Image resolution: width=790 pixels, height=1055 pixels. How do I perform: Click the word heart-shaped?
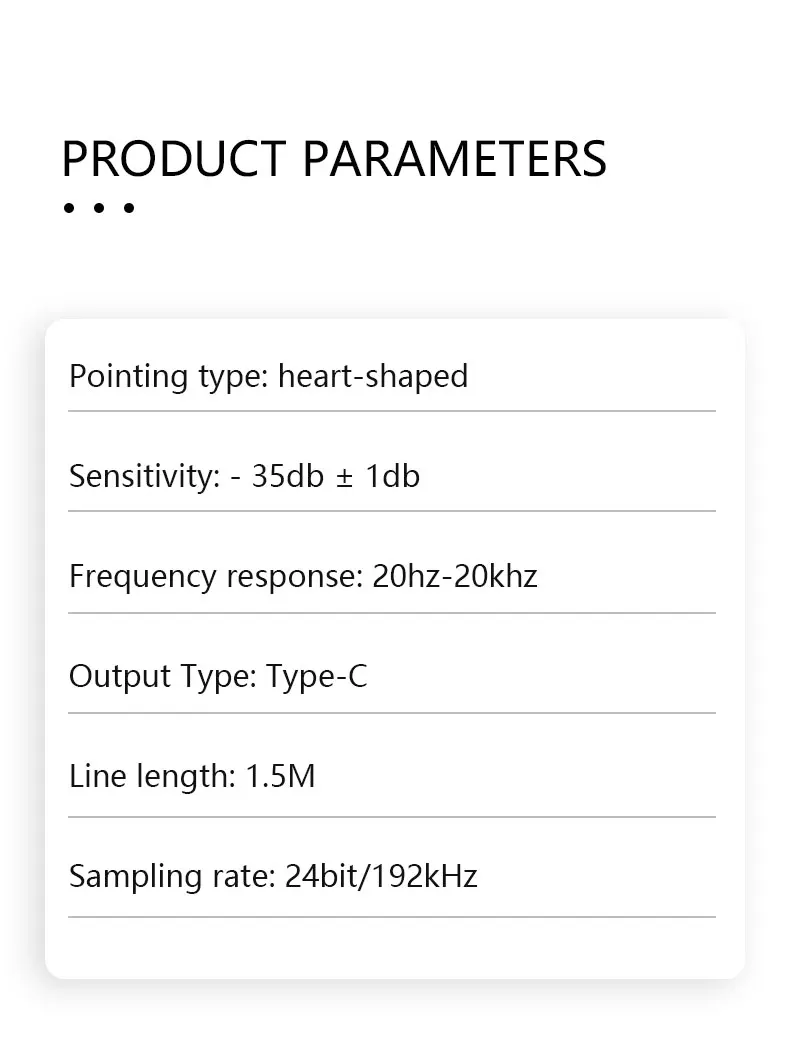(x=373, y=377)
